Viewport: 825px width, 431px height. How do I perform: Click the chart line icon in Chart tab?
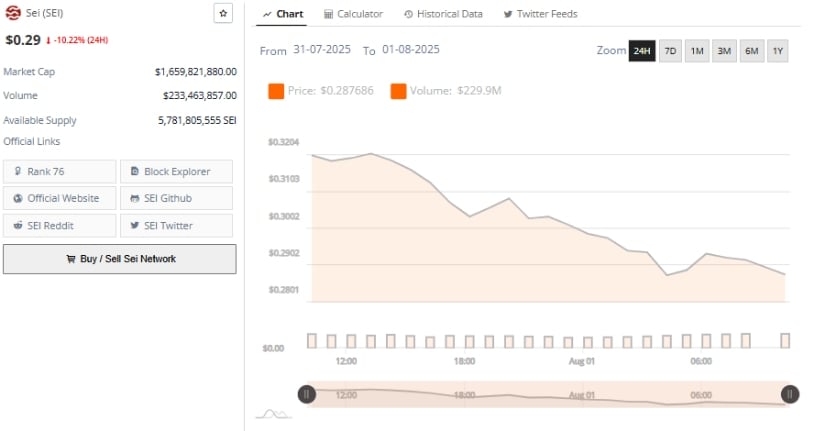[267, 14]
